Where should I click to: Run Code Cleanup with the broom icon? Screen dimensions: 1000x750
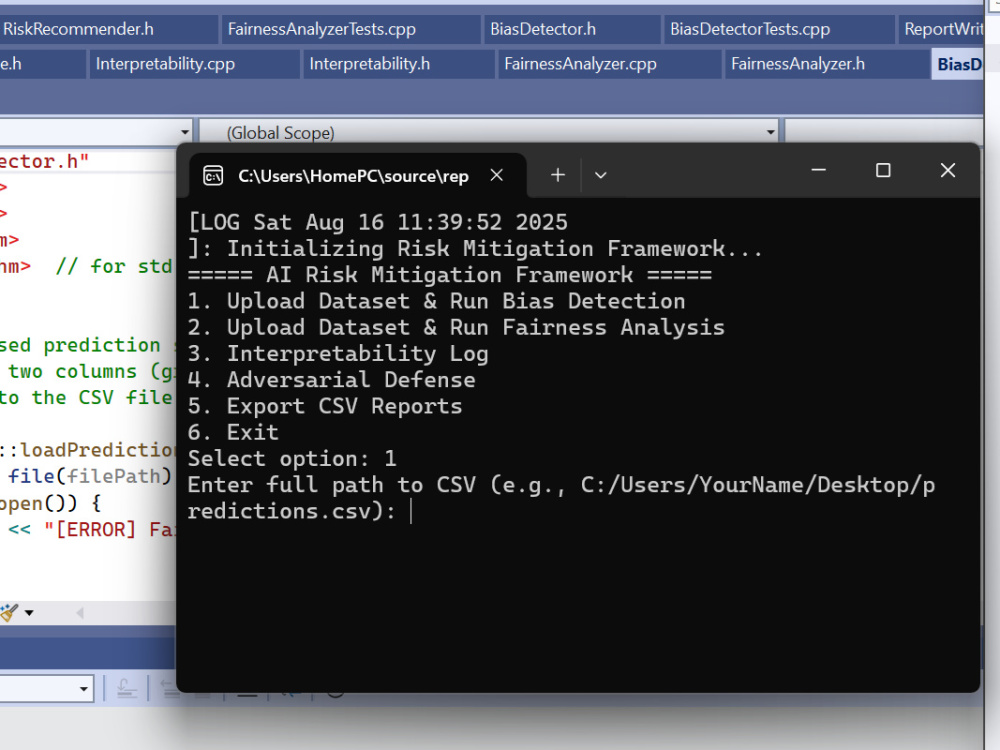click(x=9, y=613)
